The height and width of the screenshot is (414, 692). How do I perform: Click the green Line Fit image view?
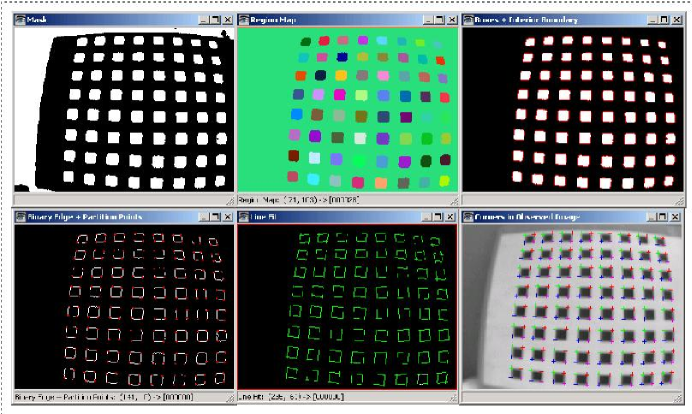coord(347,307)
